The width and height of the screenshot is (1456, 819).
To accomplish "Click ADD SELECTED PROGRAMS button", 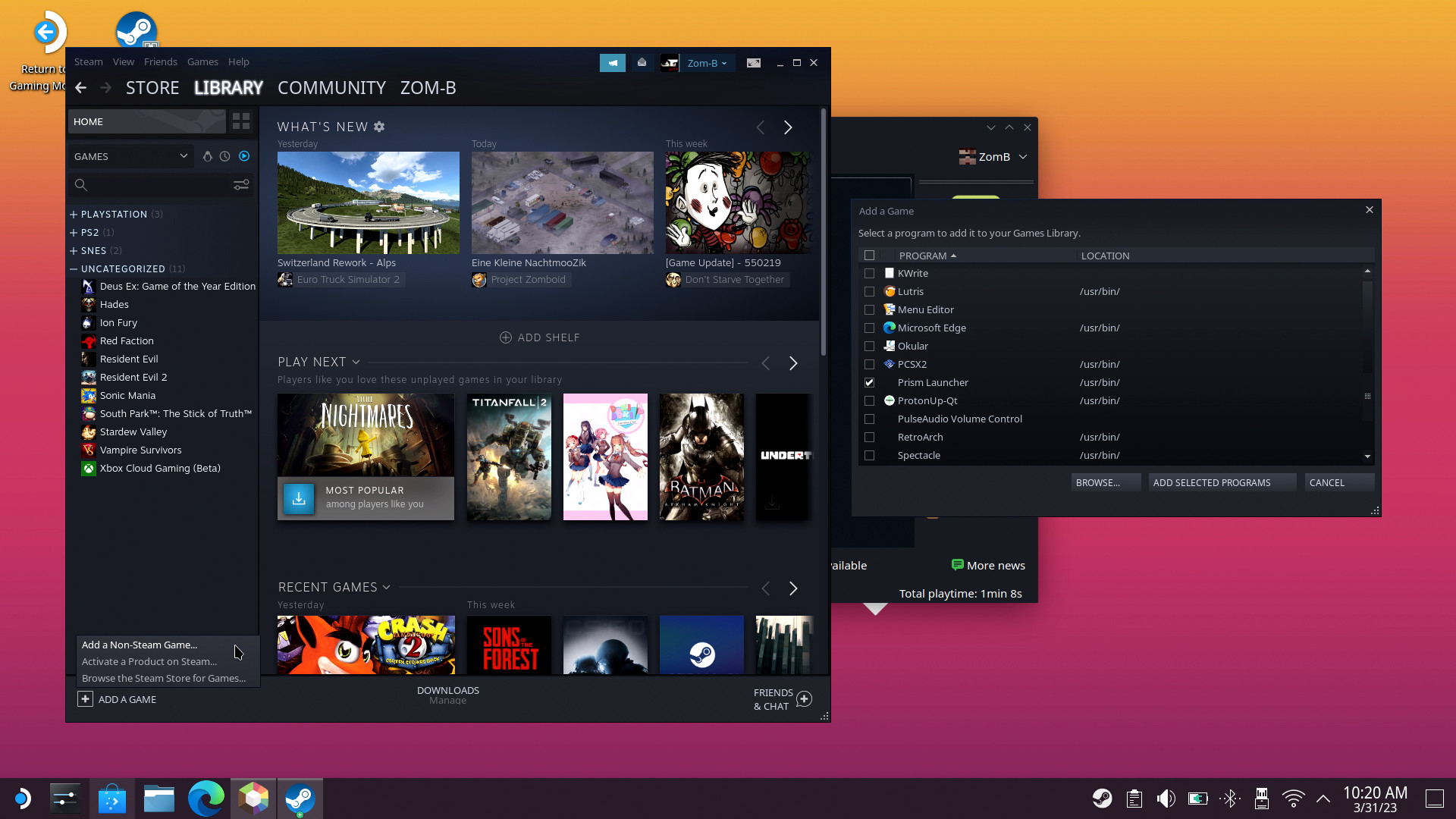I will click(1211, 482).
